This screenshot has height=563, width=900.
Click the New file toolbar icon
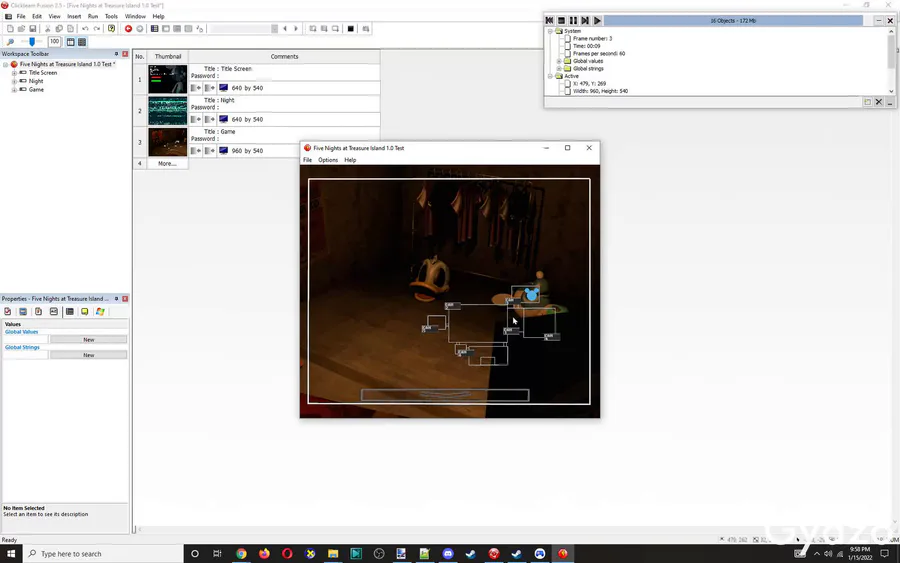click(10, 29)
